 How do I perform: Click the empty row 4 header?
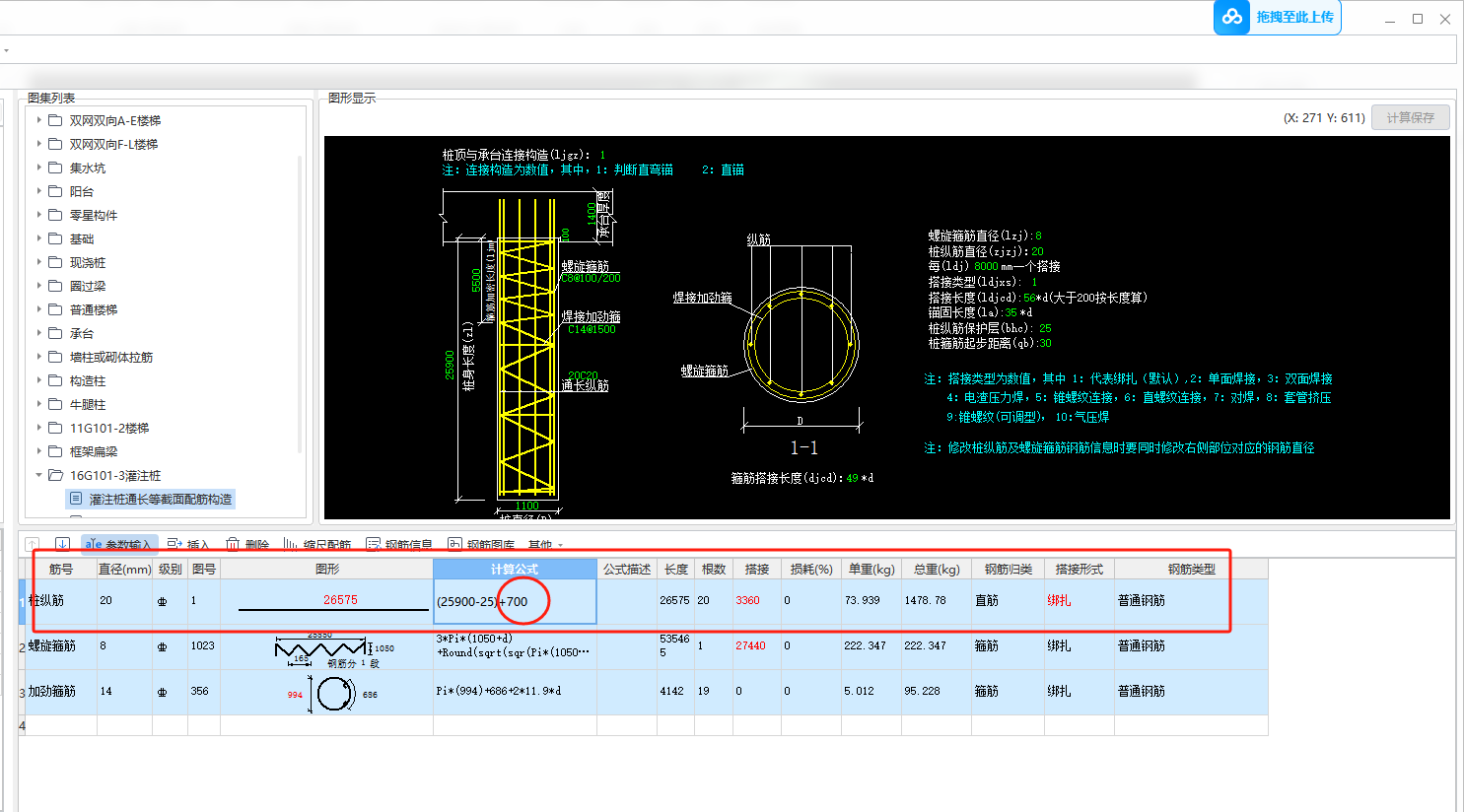(22, 726)
